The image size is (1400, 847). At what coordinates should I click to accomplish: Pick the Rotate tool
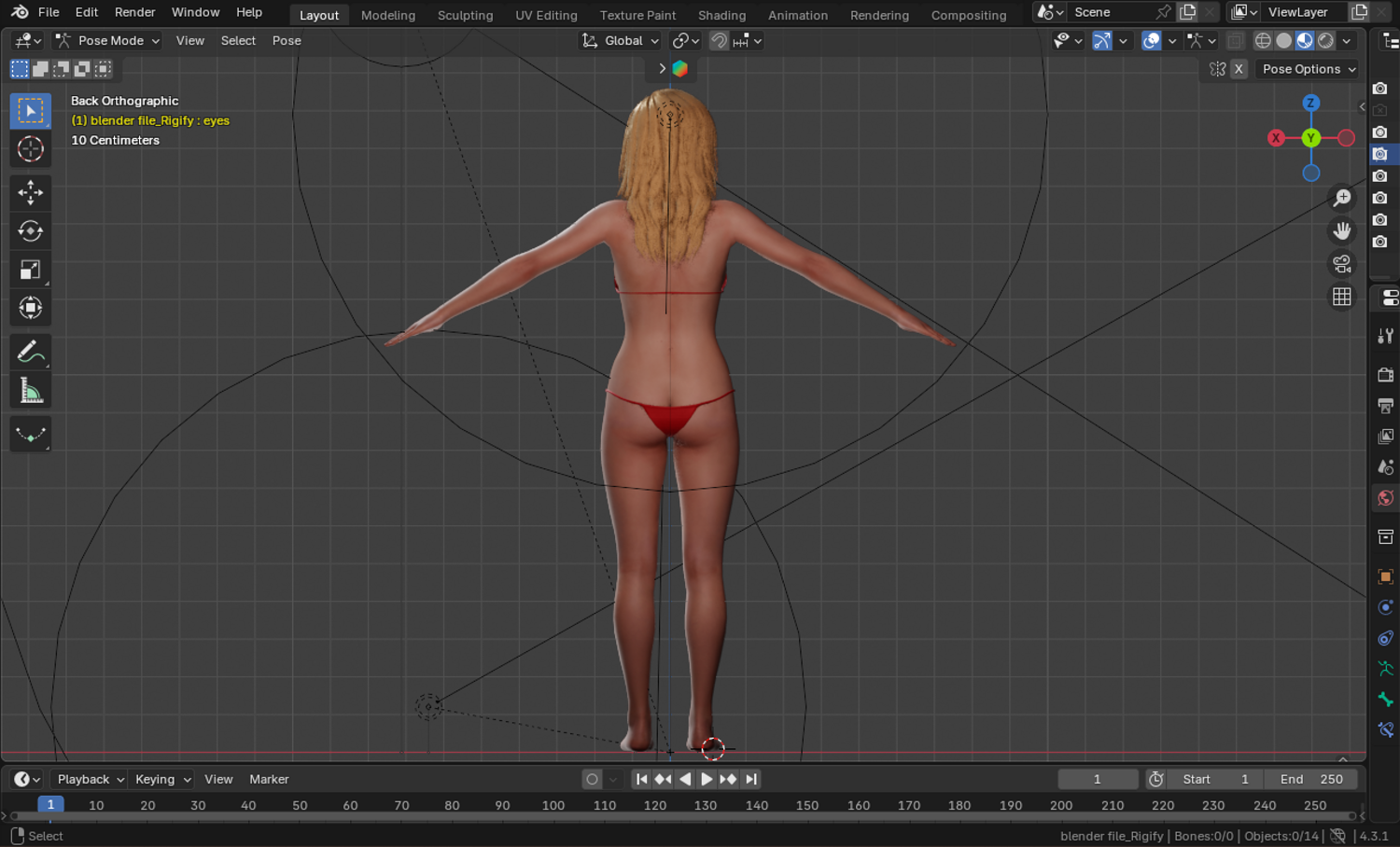(31, 231)
